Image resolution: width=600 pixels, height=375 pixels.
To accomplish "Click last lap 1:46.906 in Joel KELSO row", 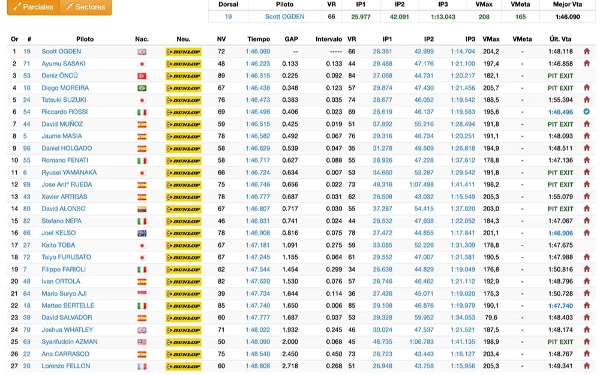I will pos(561,233).
